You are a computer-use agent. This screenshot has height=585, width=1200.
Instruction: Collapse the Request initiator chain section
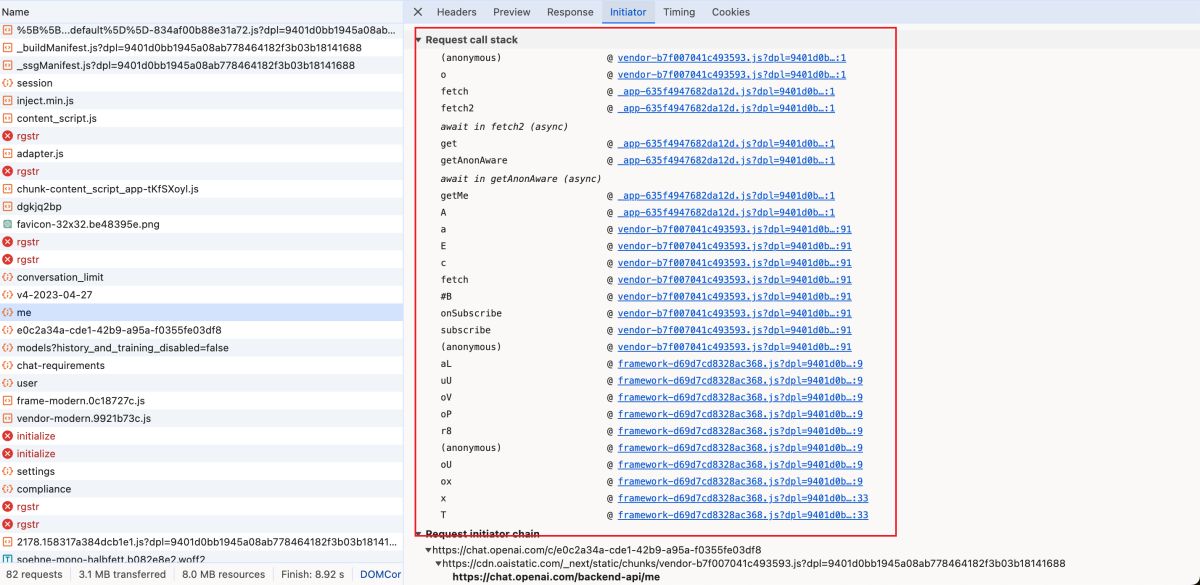tap(419, 534)
